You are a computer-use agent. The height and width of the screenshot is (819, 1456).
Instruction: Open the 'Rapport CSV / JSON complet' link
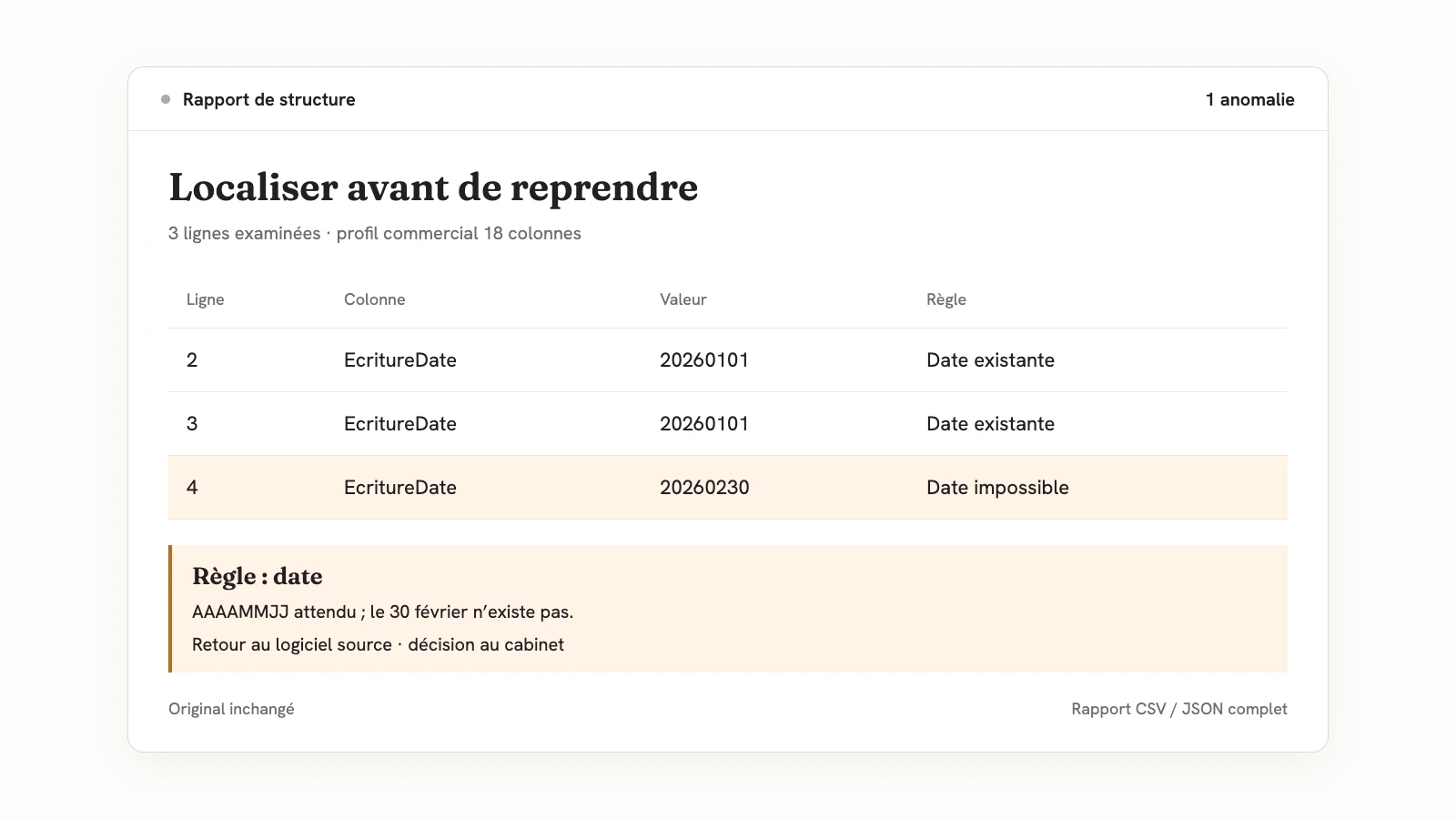click(x=1179, y=709)
